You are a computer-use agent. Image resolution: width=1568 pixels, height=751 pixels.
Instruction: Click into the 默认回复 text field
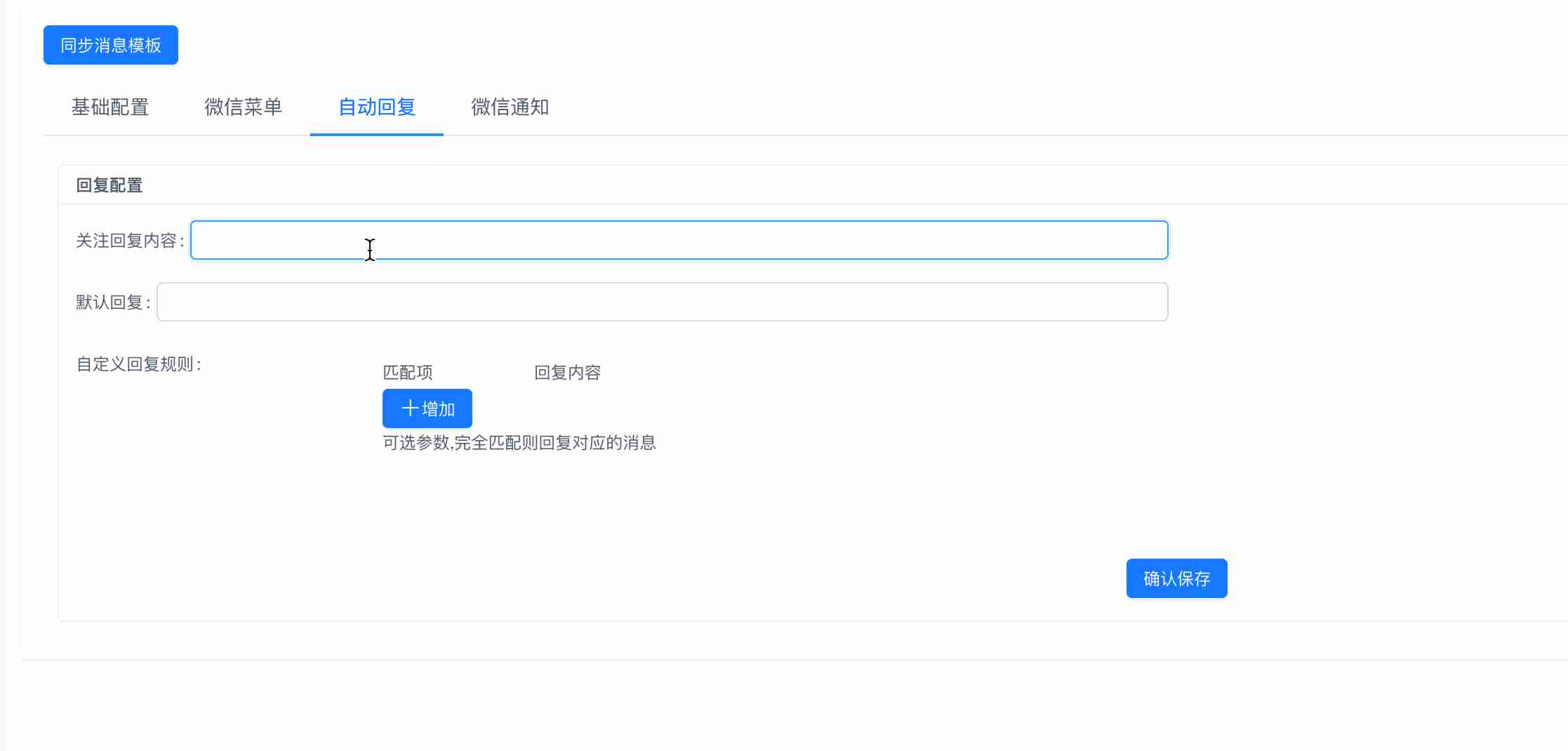point(662,302)
